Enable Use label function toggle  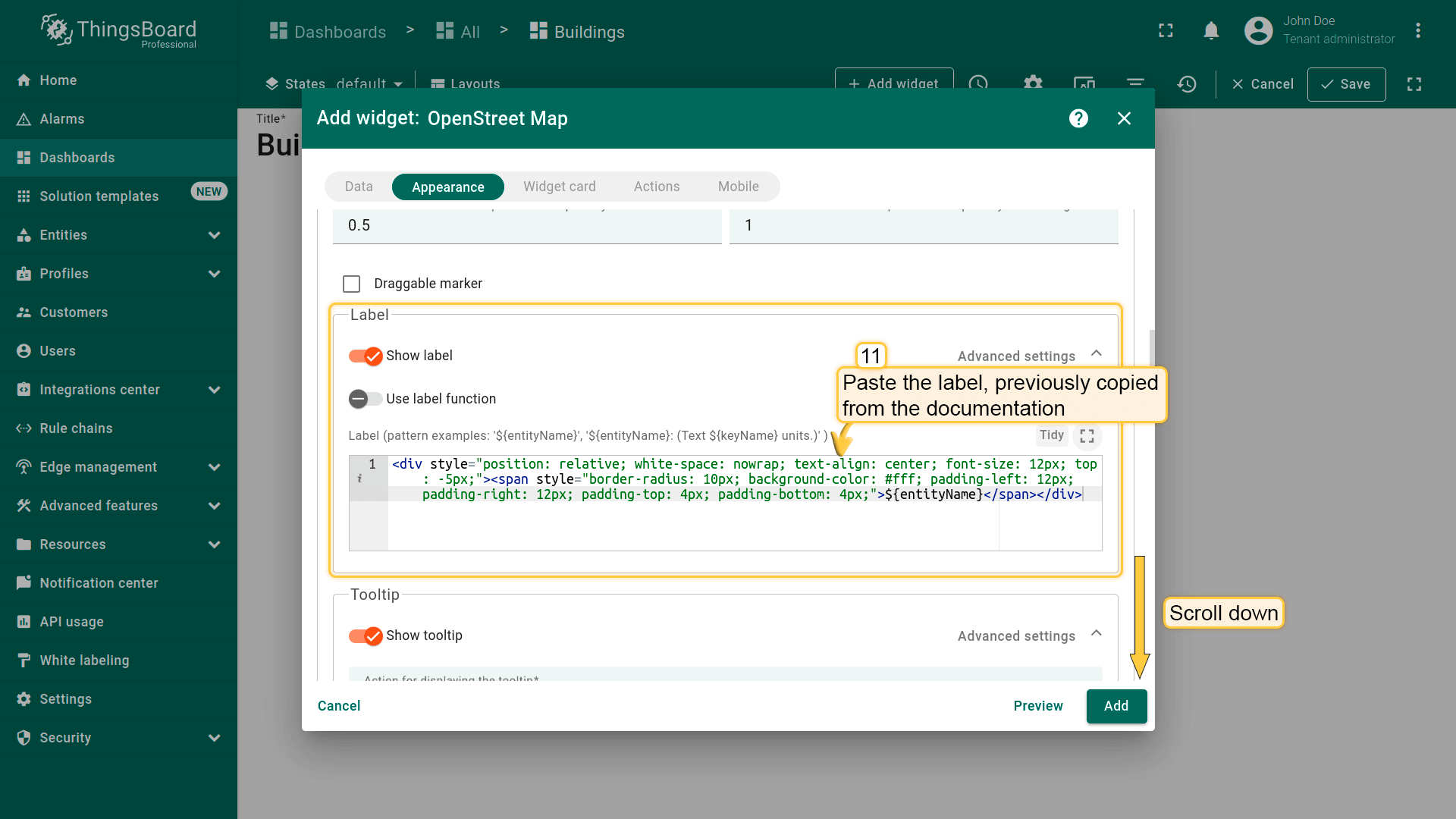pyautogui.click(x=366, y=399)
